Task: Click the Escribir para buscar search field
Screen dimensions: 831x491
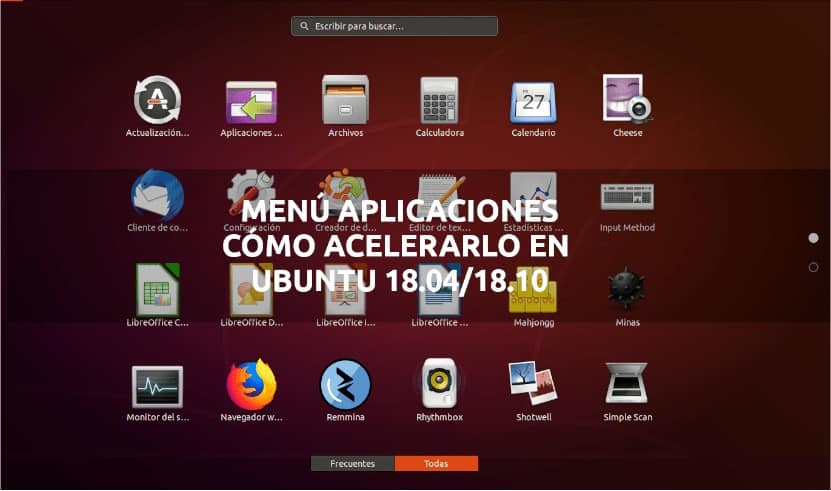Action: click(x=394, y=26)
